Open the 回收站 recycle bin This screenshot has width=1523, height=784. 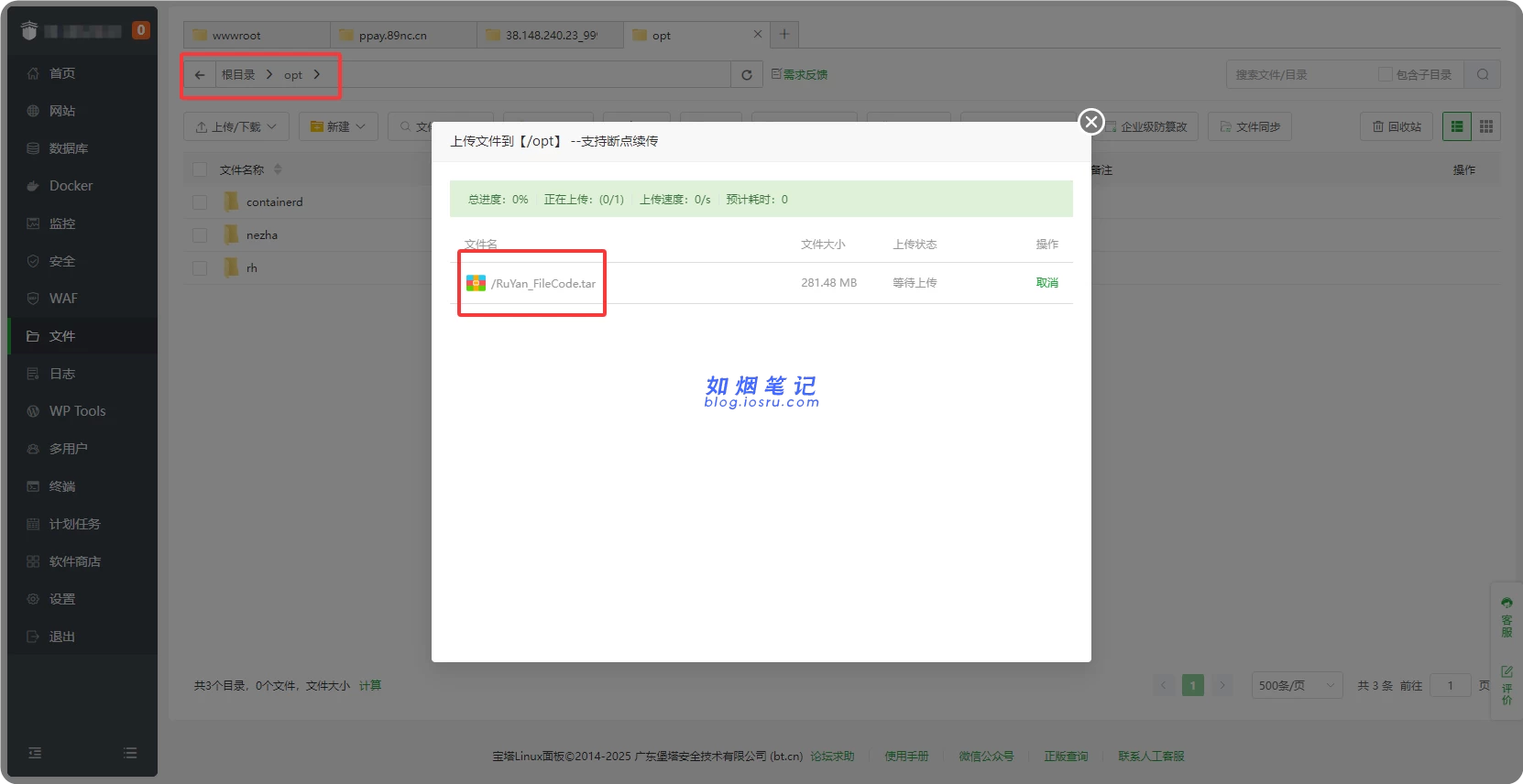pyautogui.click(x=1397, y=126)
